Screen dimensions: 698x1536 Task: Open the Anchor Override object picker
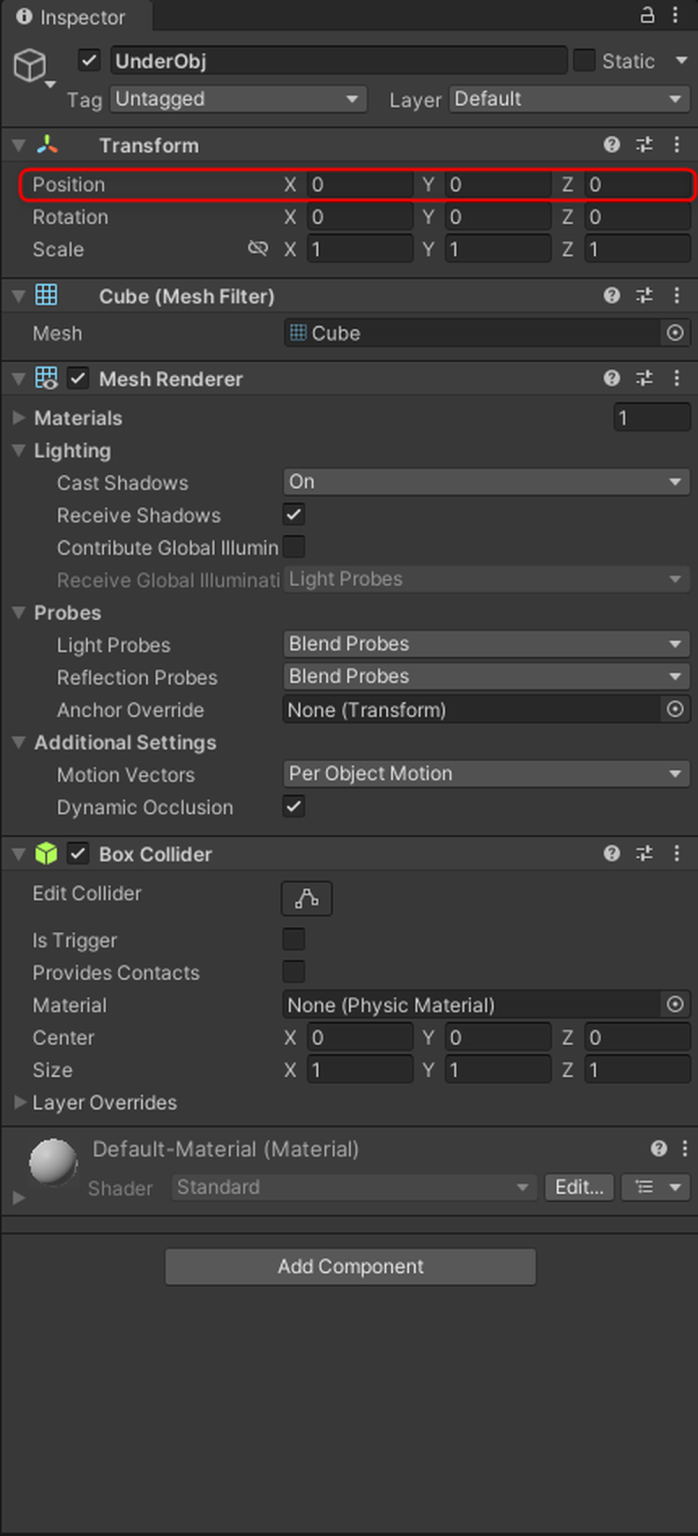tap(675, 710)
